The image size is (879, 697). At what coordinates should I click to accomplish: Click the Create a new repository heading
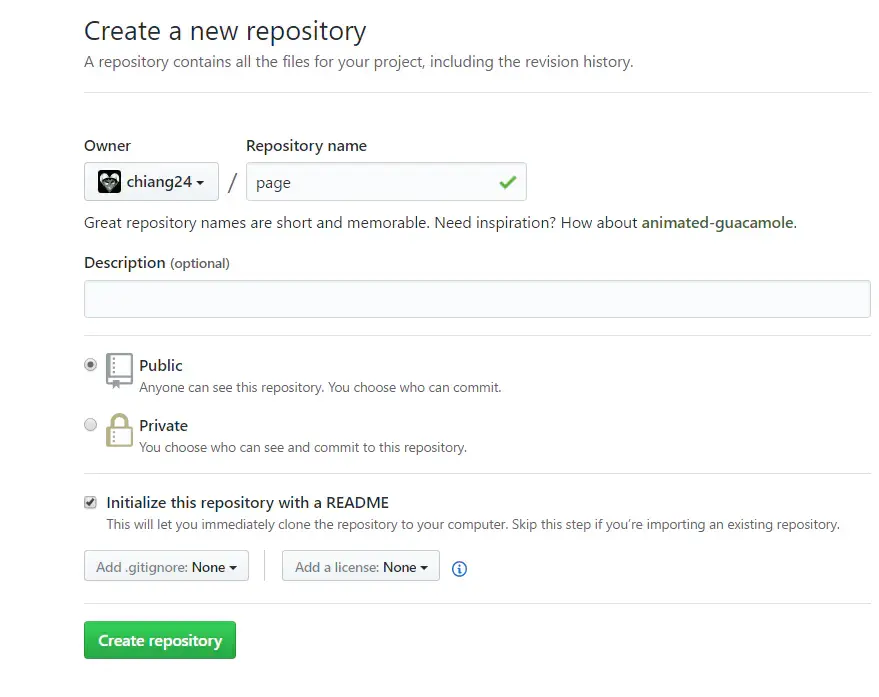point(225,31)
